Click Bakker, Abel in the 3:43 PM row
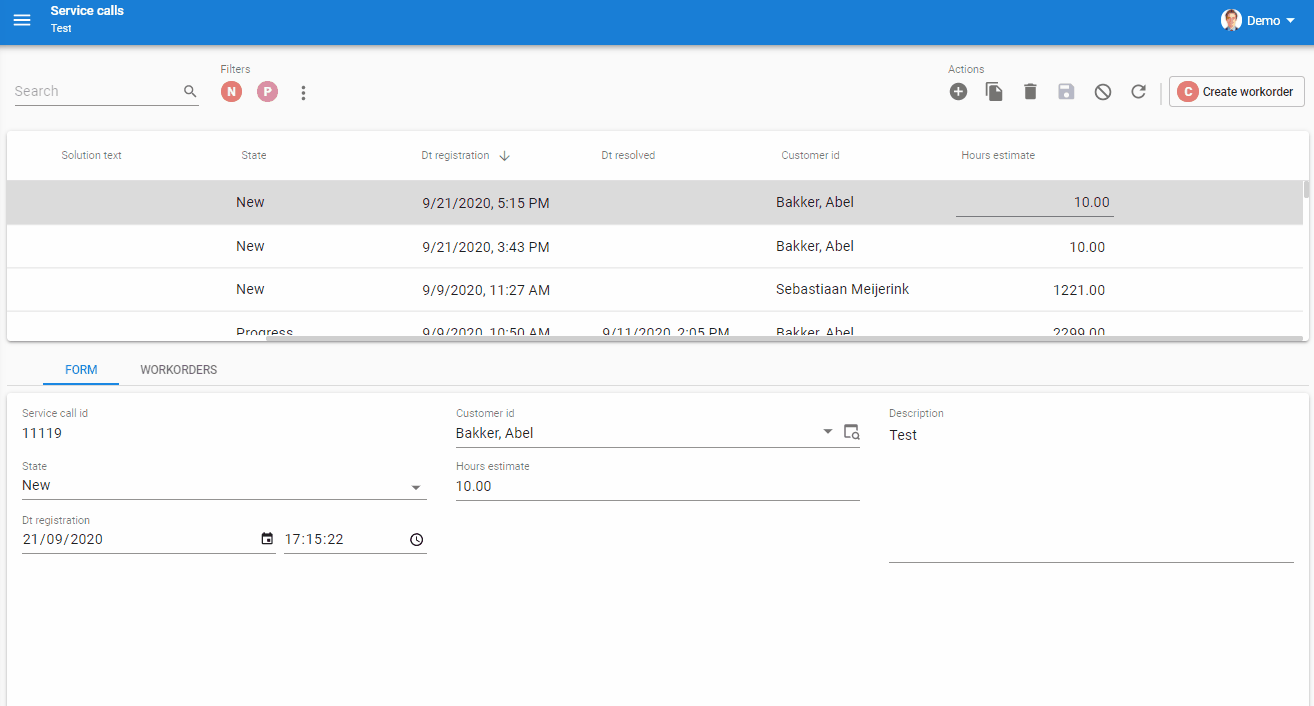The height and width of the screenshot is (706, 1314). point(815,246)
